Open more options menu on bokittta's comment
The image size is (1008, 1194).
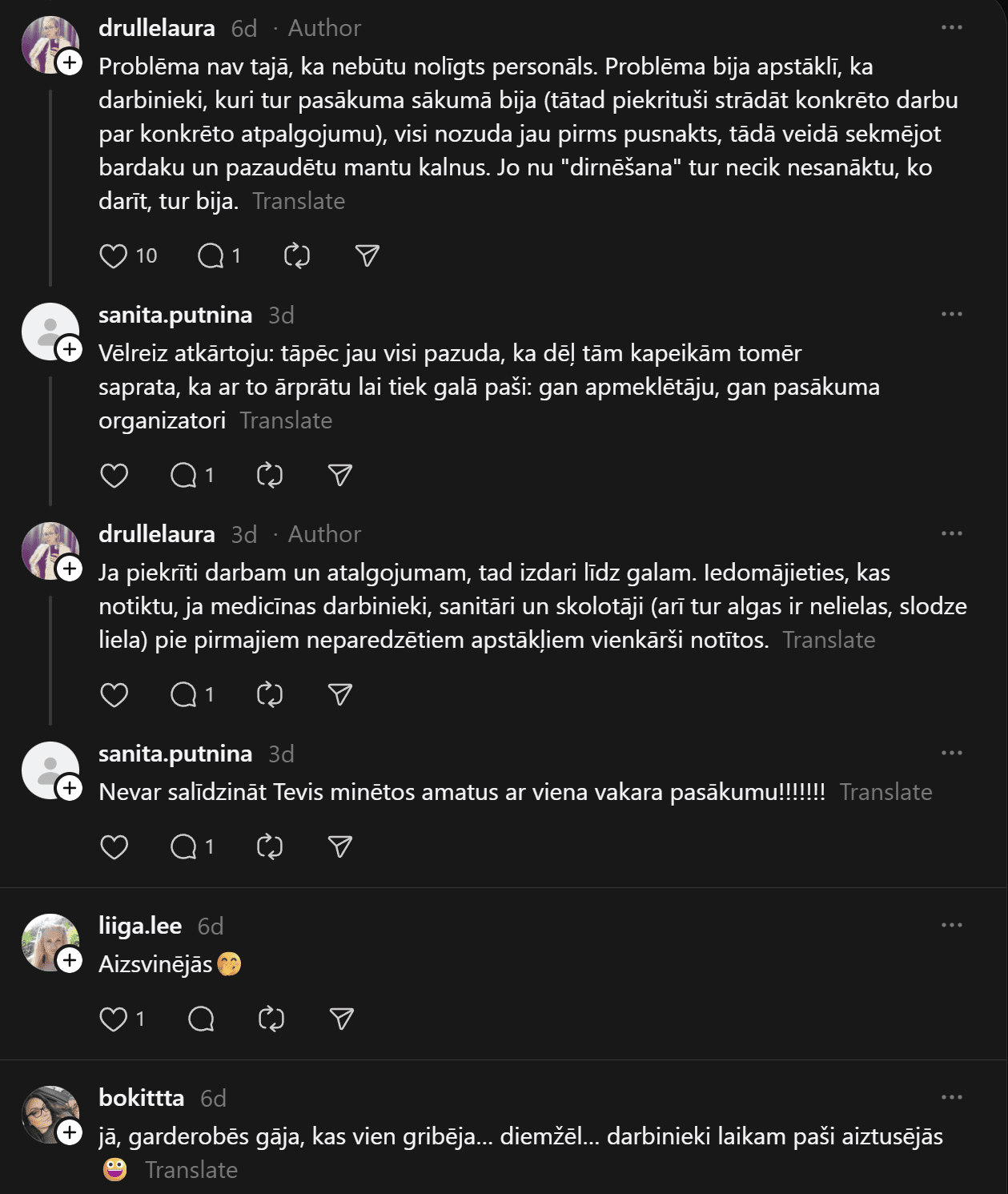pos(952,1098)
